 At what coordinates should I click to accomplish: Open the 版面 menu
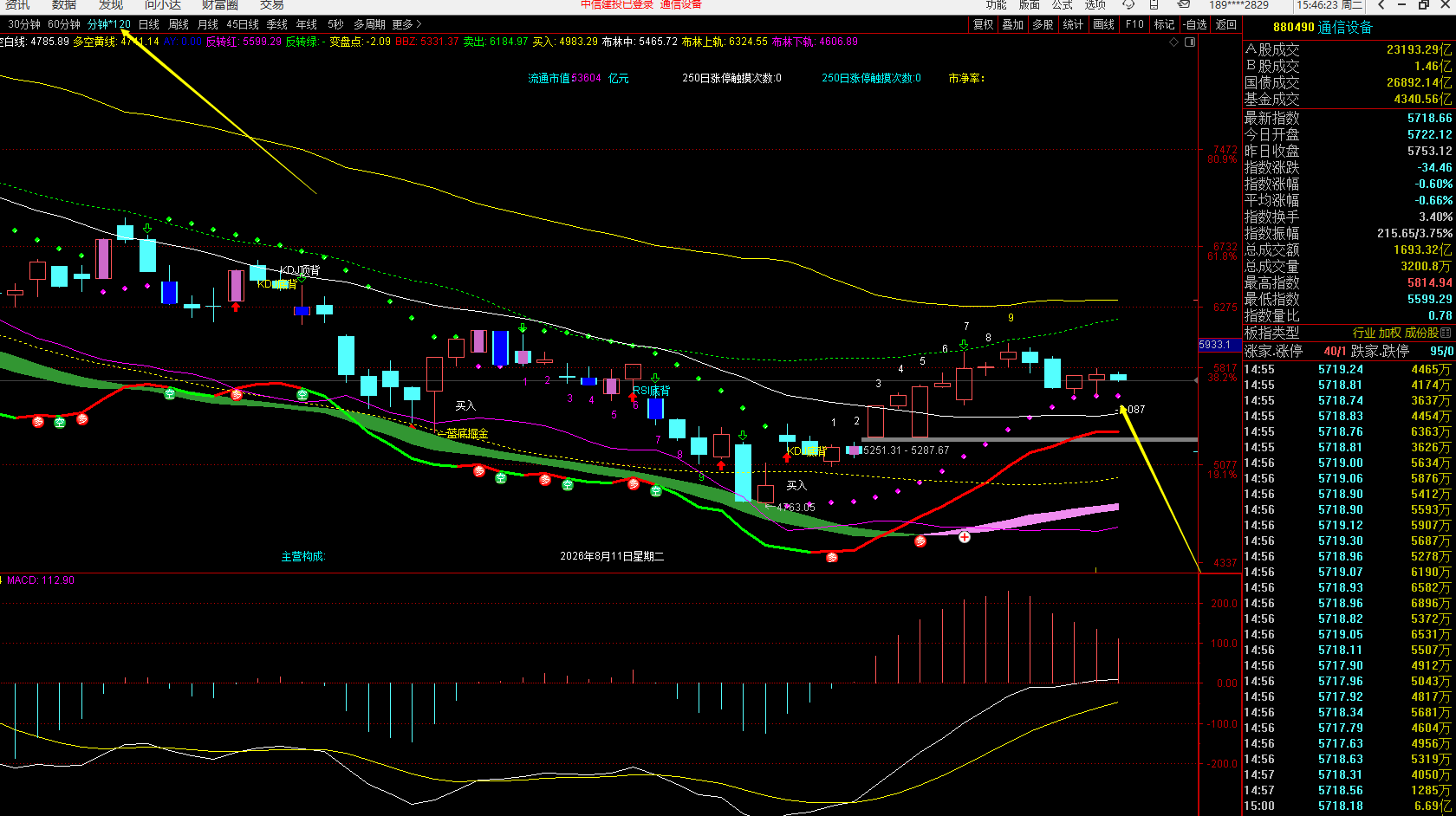1030,5
